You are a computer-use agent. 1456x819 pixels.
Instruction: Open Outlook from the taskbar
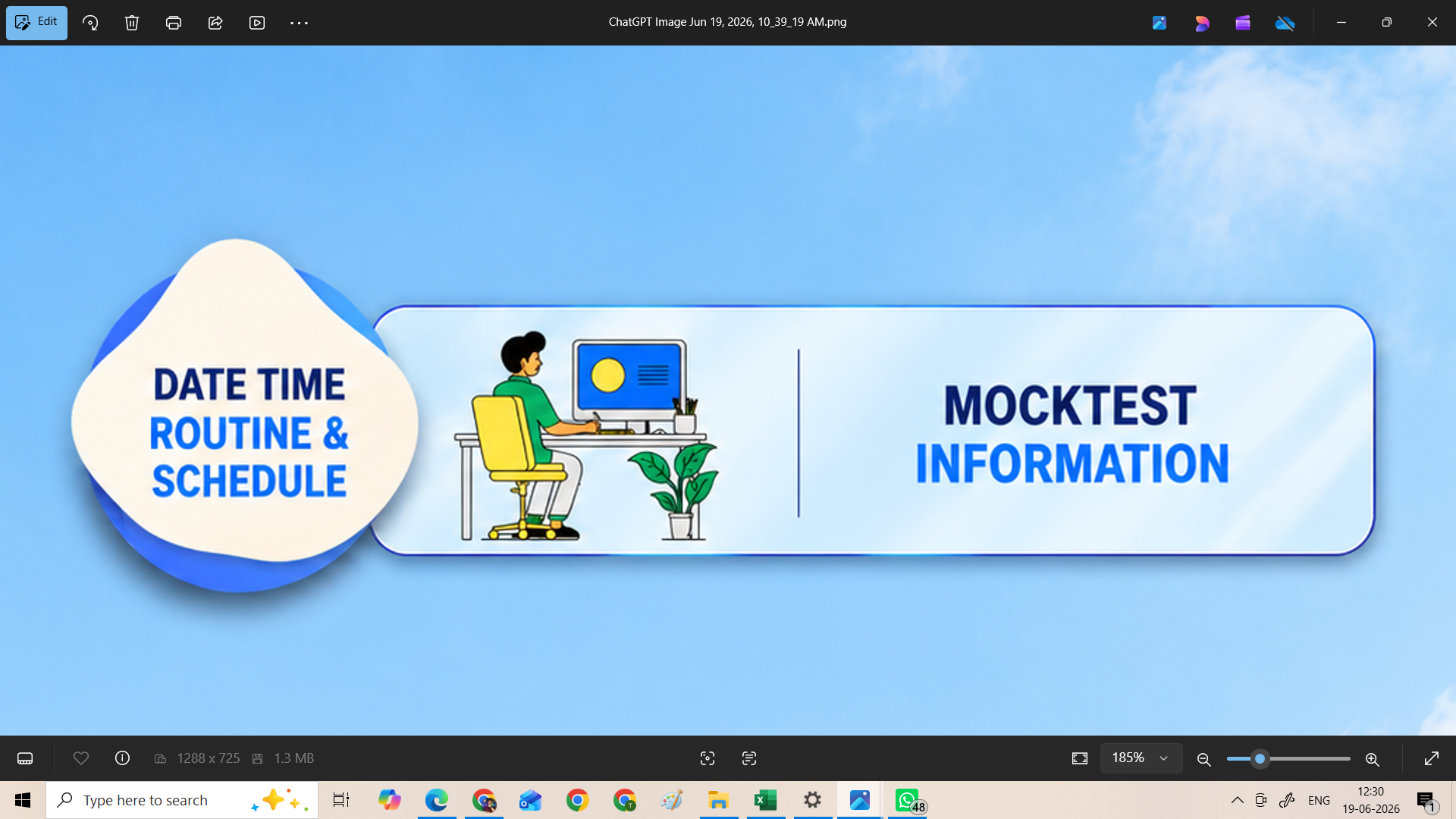(x=531, y=800)
